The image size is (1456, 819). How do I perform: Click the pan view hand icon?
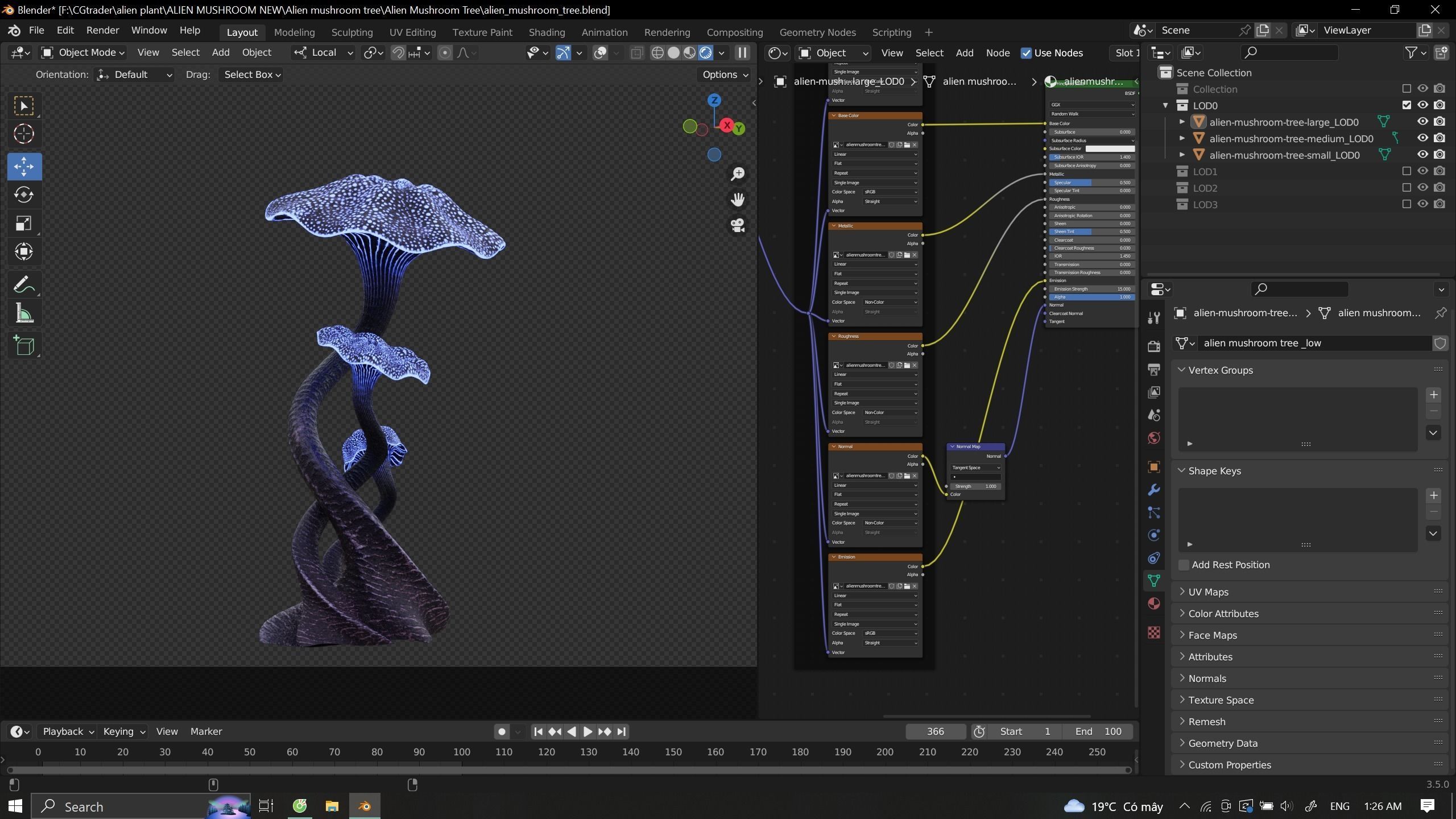[x=738, y=200]
